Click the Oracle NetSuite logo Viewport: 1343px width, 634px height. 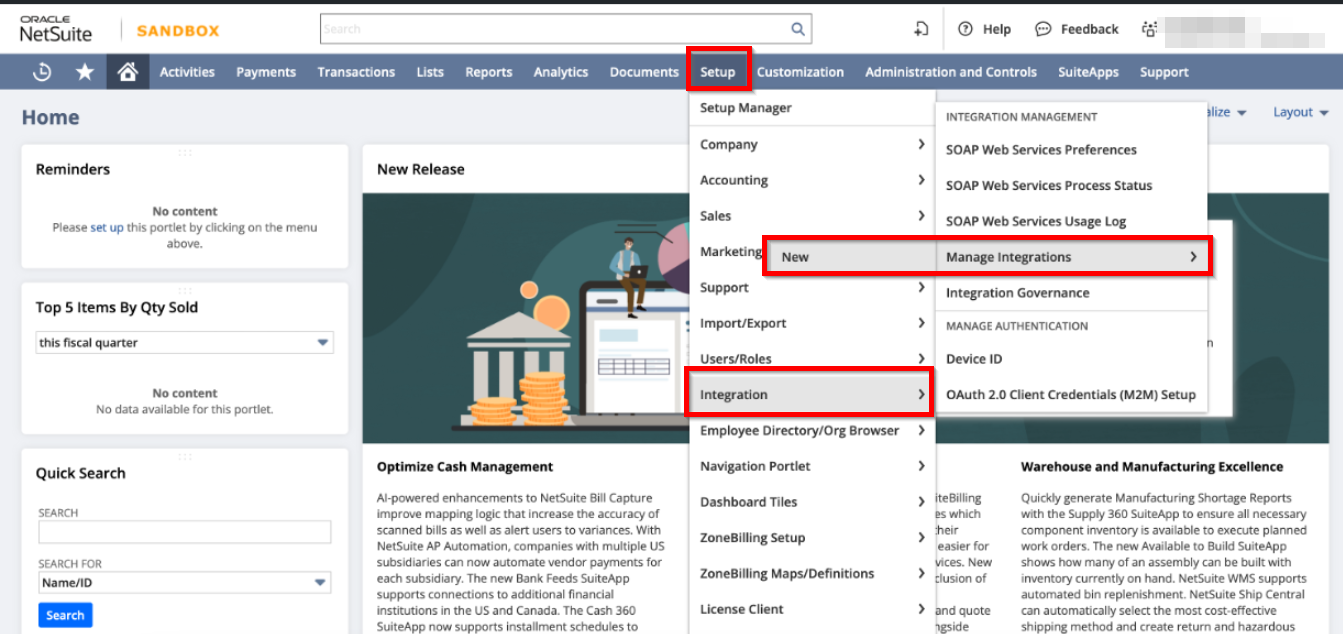pyautogui.click(x=56, y=29)
